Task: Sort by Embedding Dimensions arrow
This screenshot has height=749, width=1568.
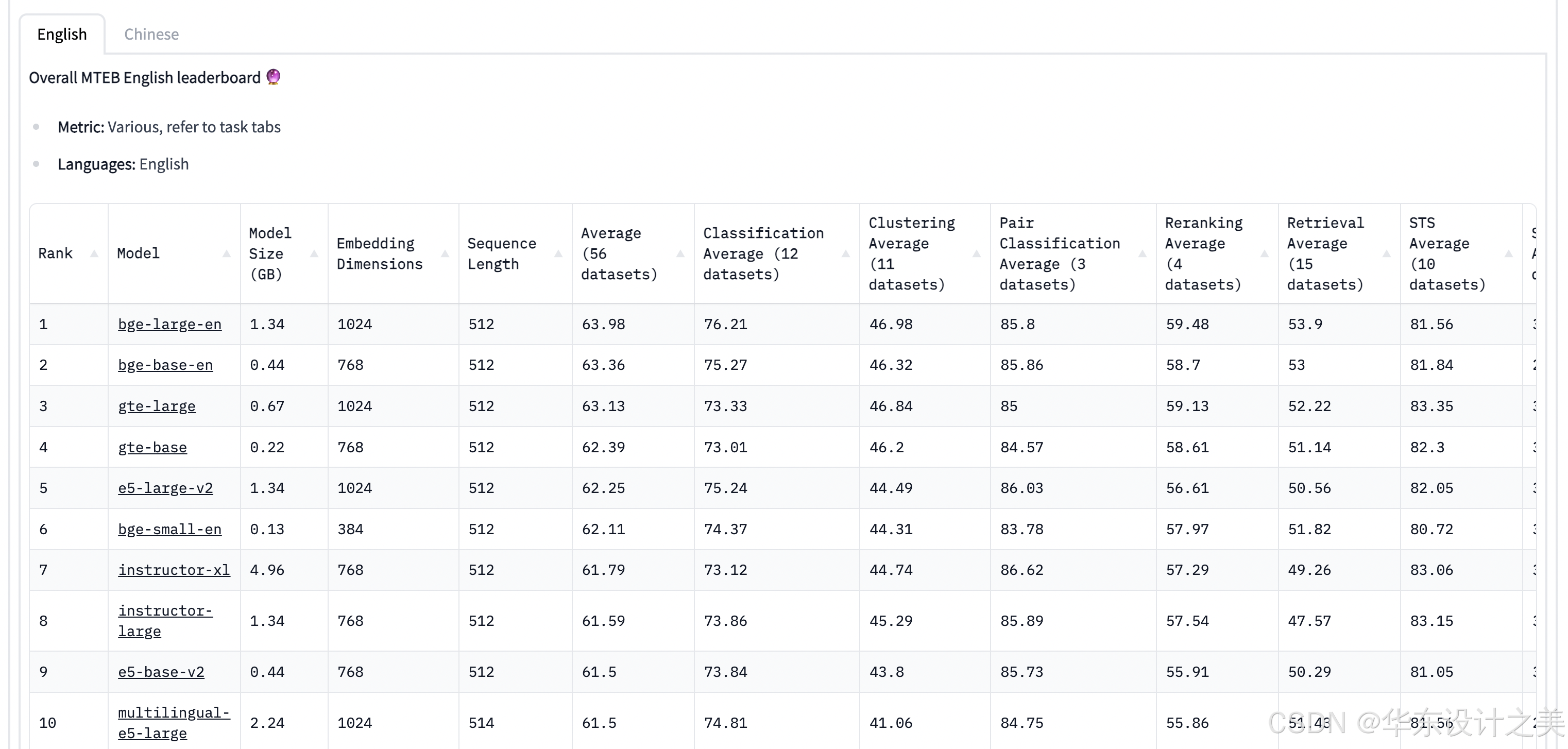Action: 445,253
